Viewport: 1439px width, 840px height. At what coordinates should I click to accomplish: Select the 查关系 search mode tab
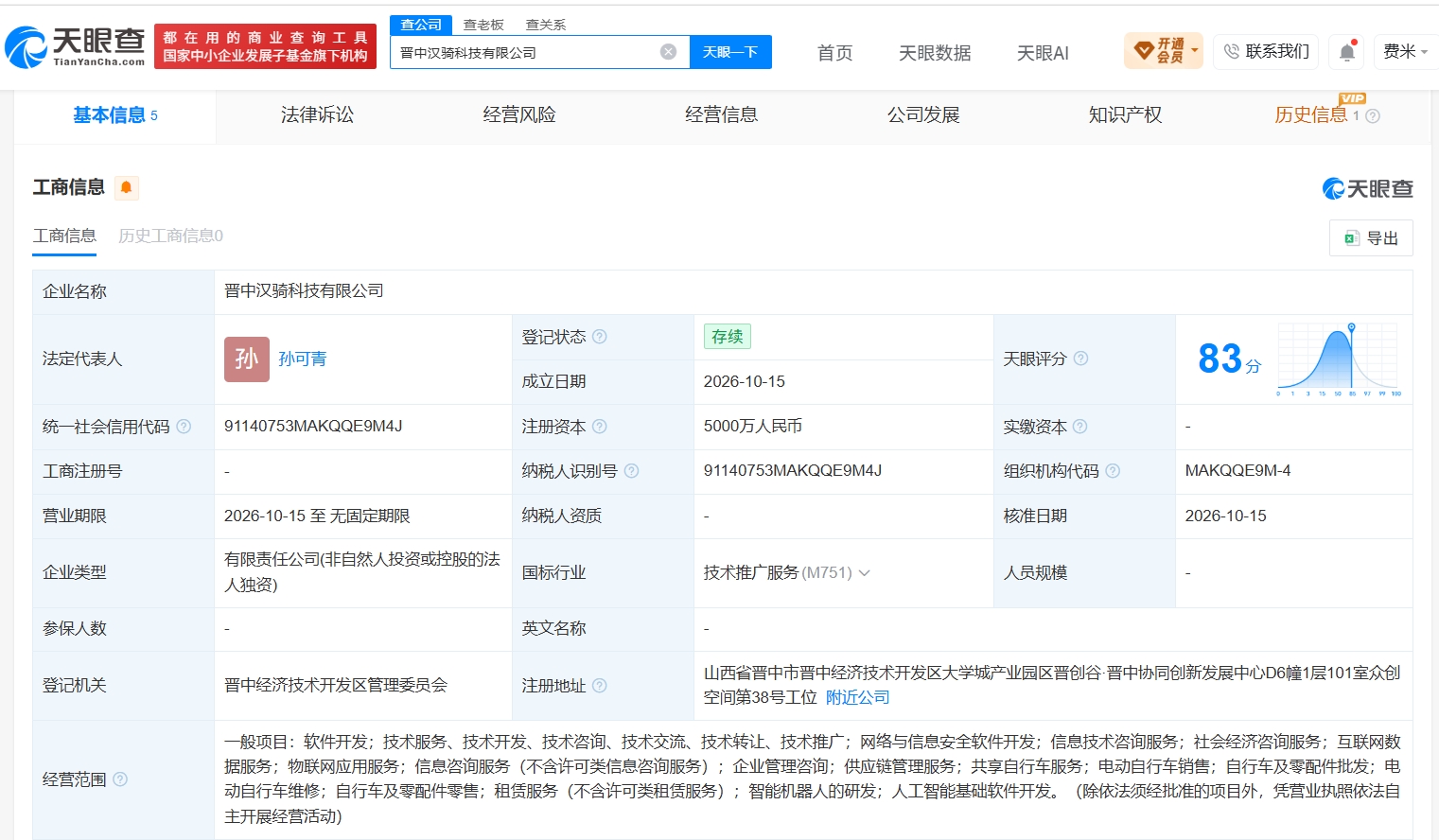546,25
